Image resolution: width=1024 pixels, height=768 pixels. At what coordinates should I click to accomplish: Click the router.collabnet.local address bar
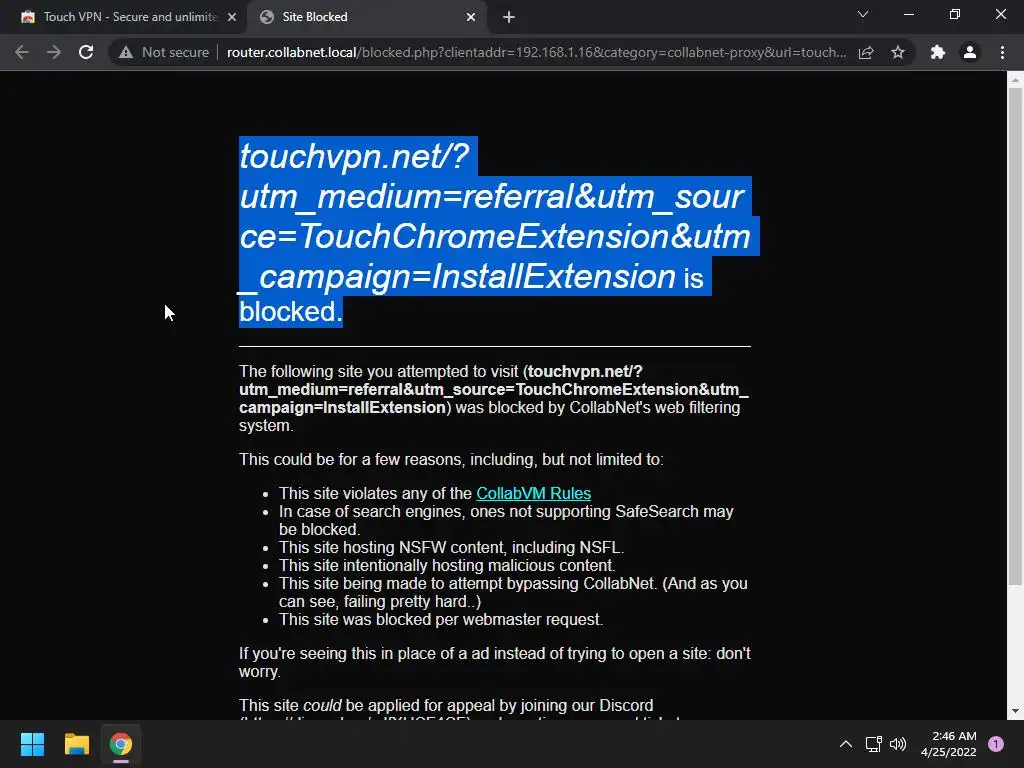click(x=537, y=52)
